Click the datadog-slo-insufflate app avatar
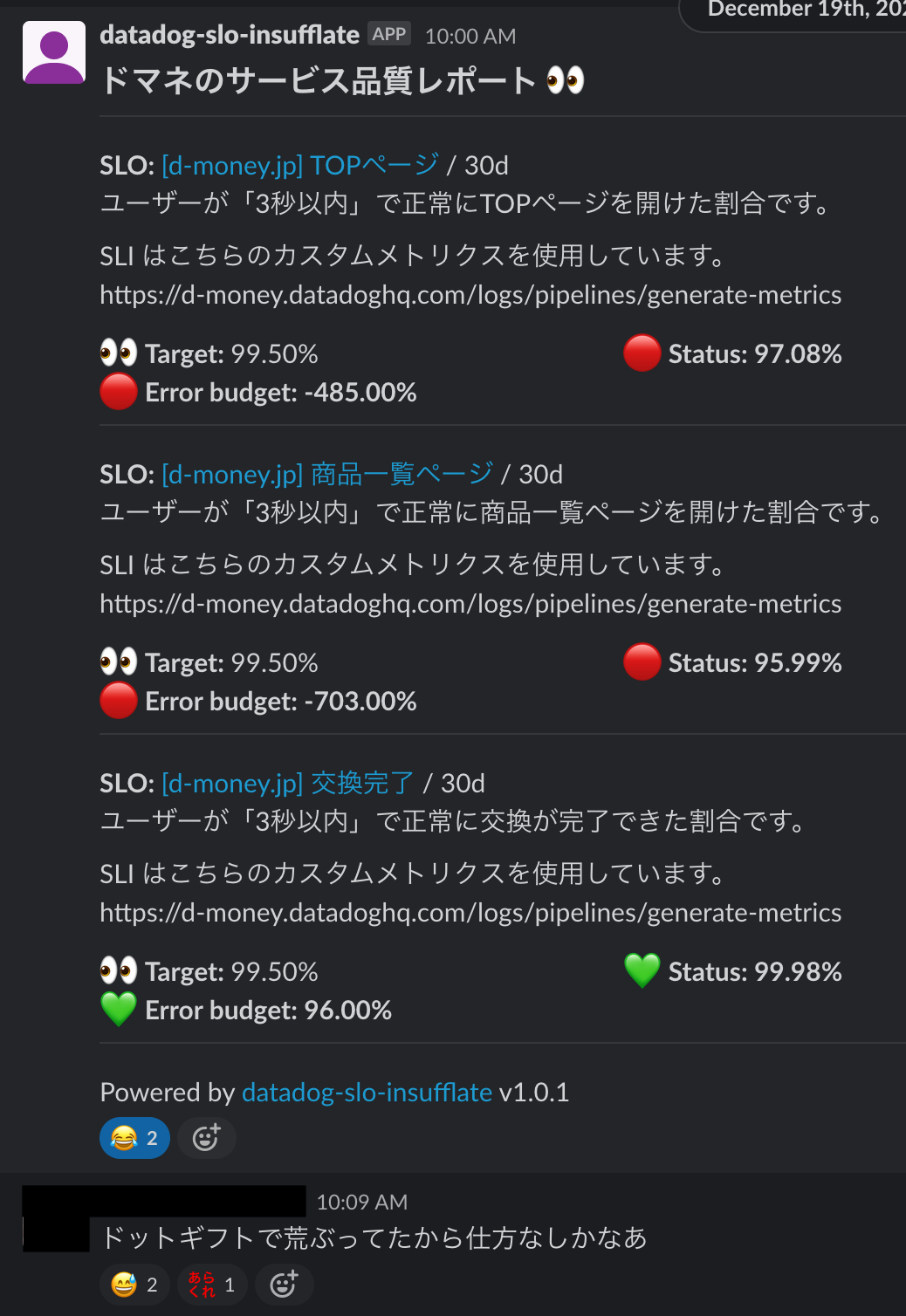The image size is (906, 1316). click(54, 52)
